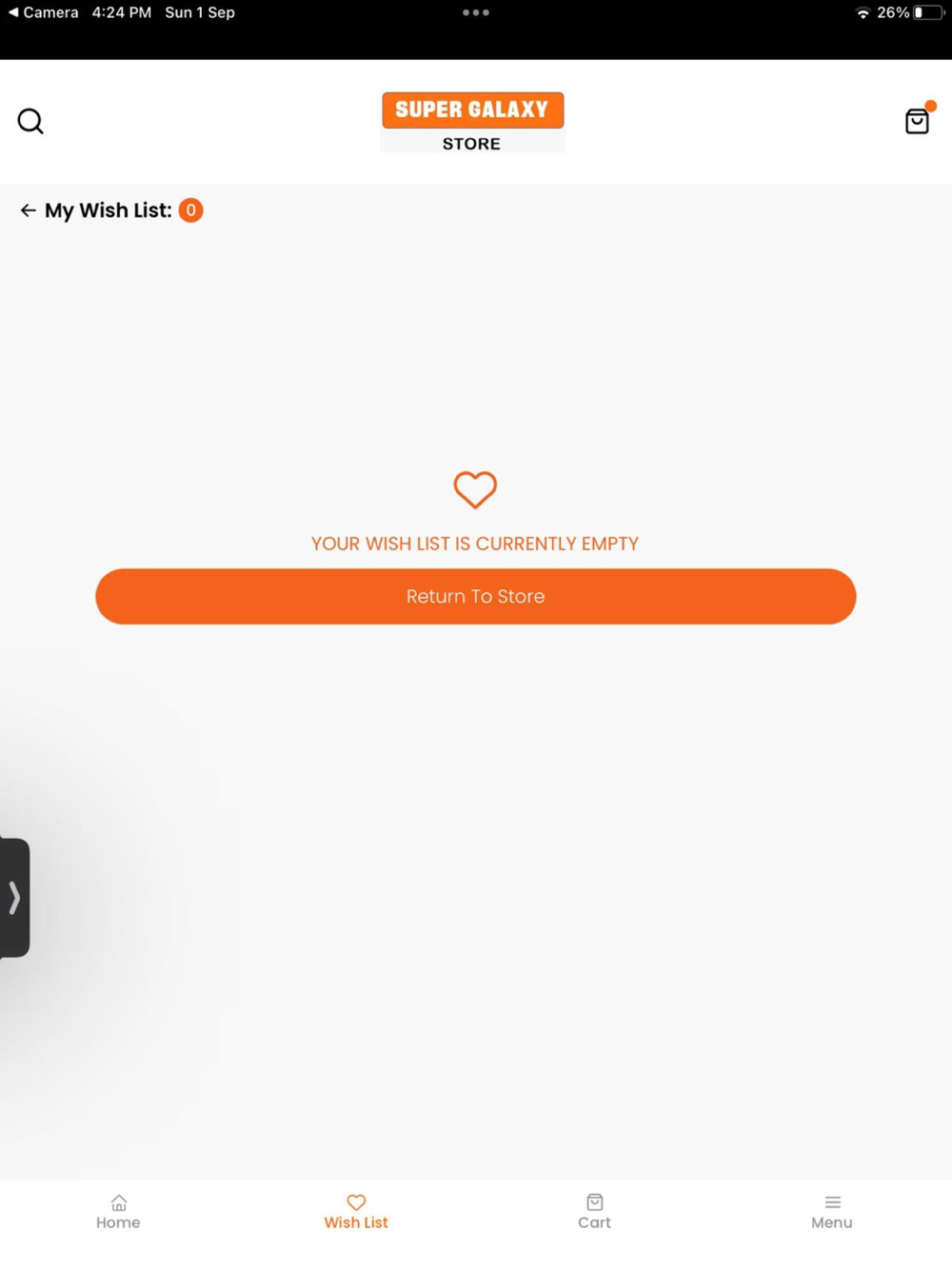This screenshot has width=952, height=1270.
Task: Click the Return To Store button
Action: 476,597
